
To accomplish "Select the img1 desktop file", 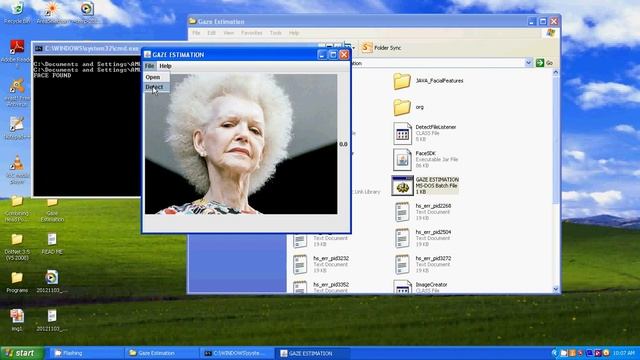I will (x=17, y=320).
